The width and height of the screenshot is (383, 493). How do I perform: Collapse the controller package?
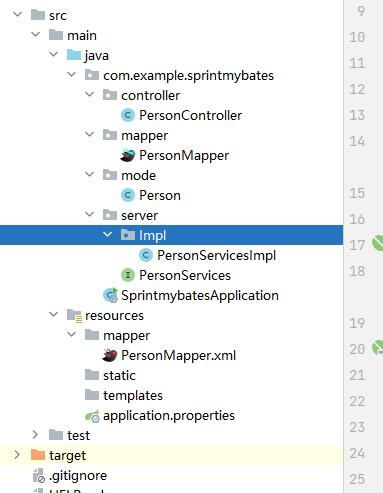pyautogui.click(x=89, y=95)
